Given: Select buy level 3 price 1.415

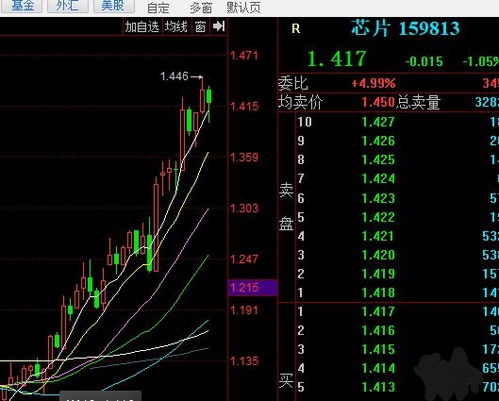Looking at the screenshot, I should coord(378,349).
